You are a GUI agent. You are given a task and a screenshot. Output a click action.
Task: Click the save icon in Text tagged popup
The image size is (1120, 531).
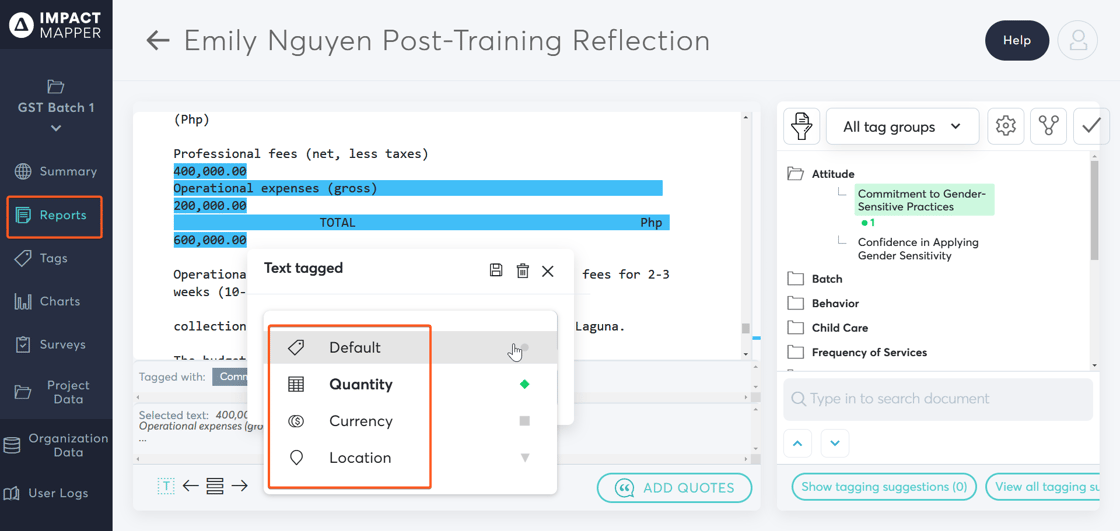coord(496,270)
